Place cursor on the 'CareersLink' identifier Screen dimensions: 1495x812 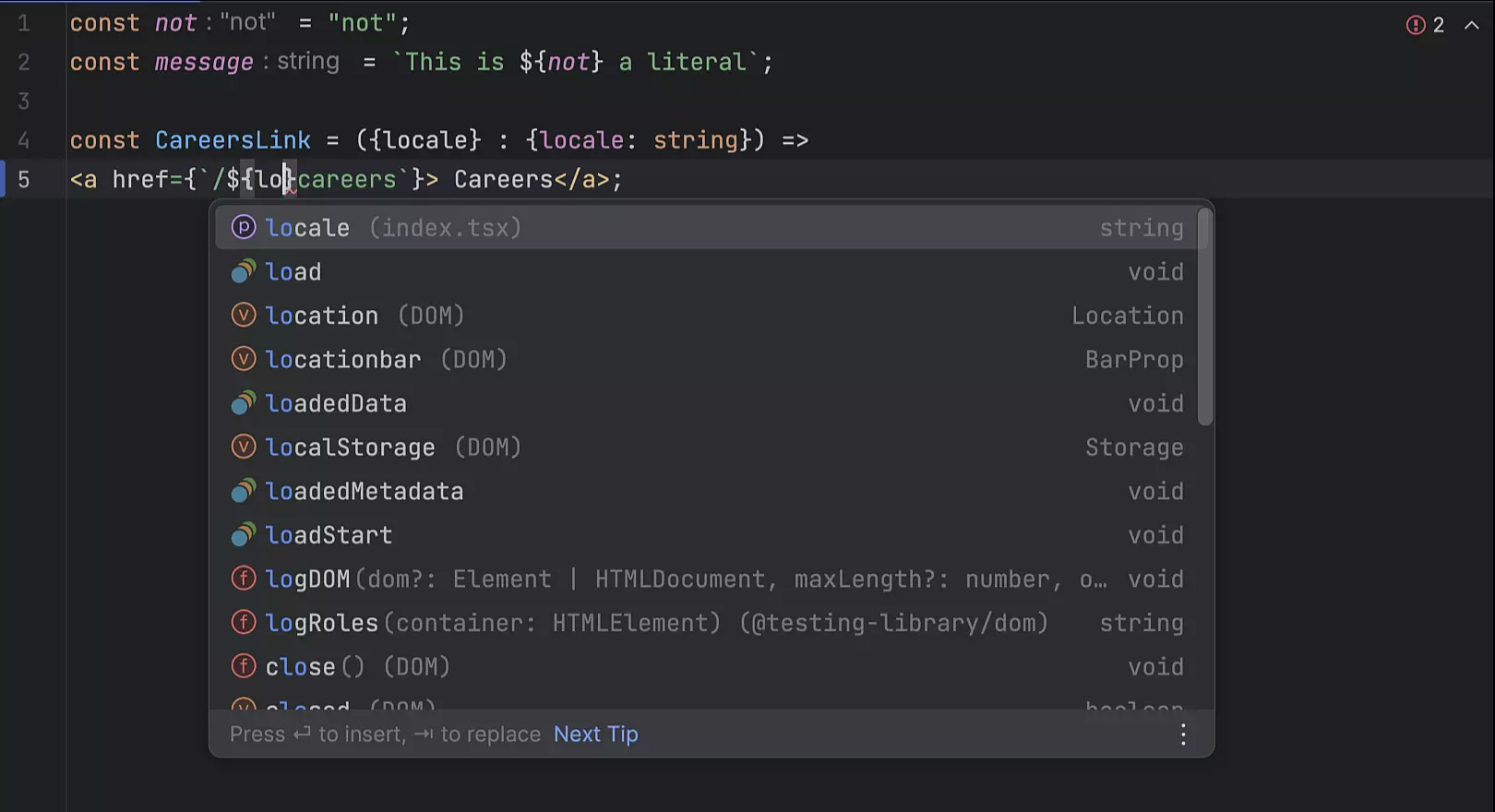click(x=233, y=140)
